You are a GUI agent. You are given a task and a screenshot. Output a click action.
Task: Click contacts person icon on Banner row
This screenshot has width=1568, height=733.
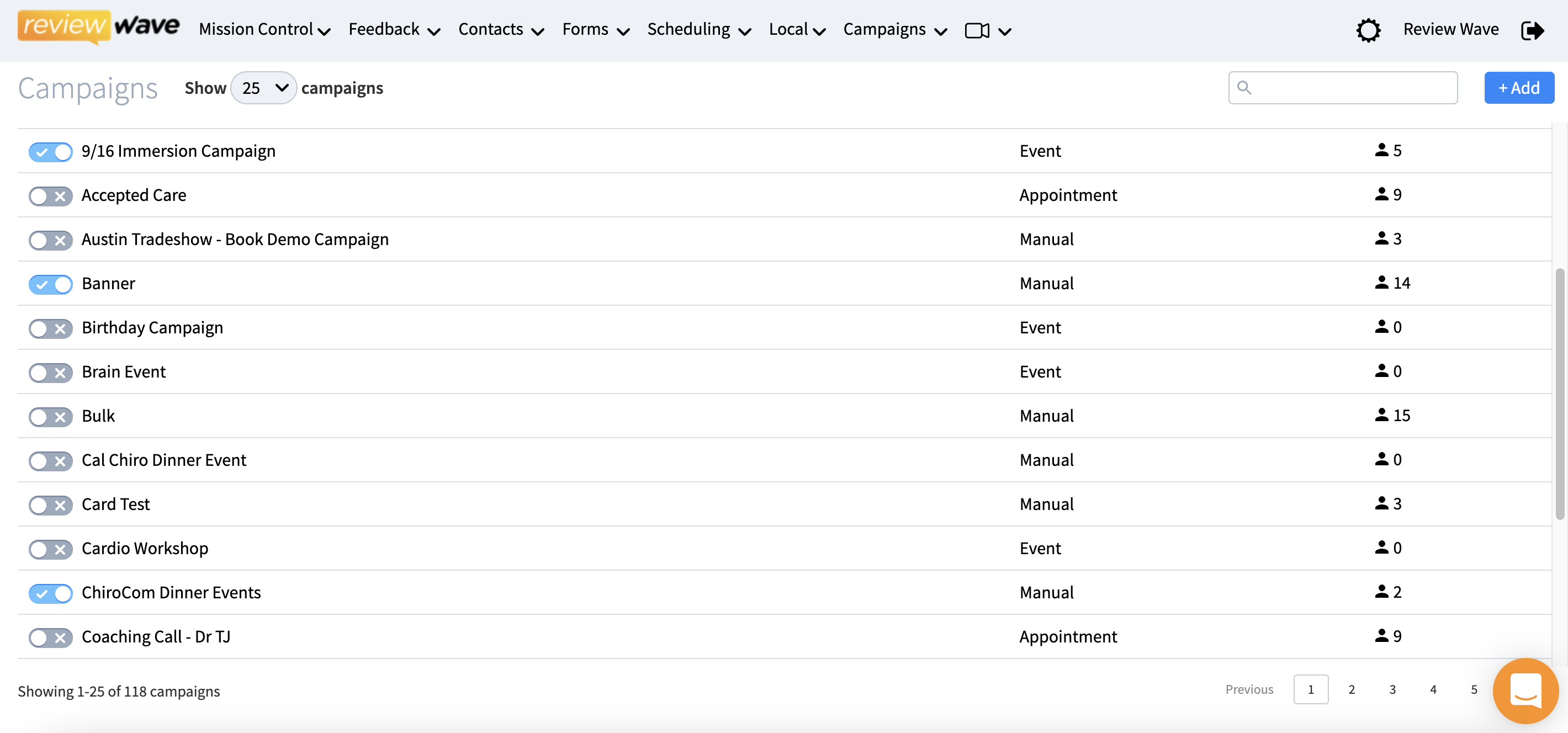(1381, 283)
